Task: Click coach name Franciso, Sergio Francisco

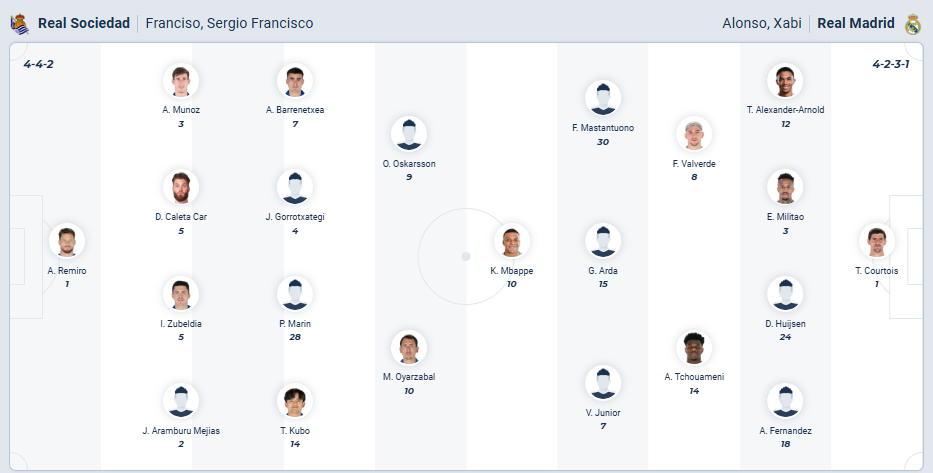Action: click(229, 23)
